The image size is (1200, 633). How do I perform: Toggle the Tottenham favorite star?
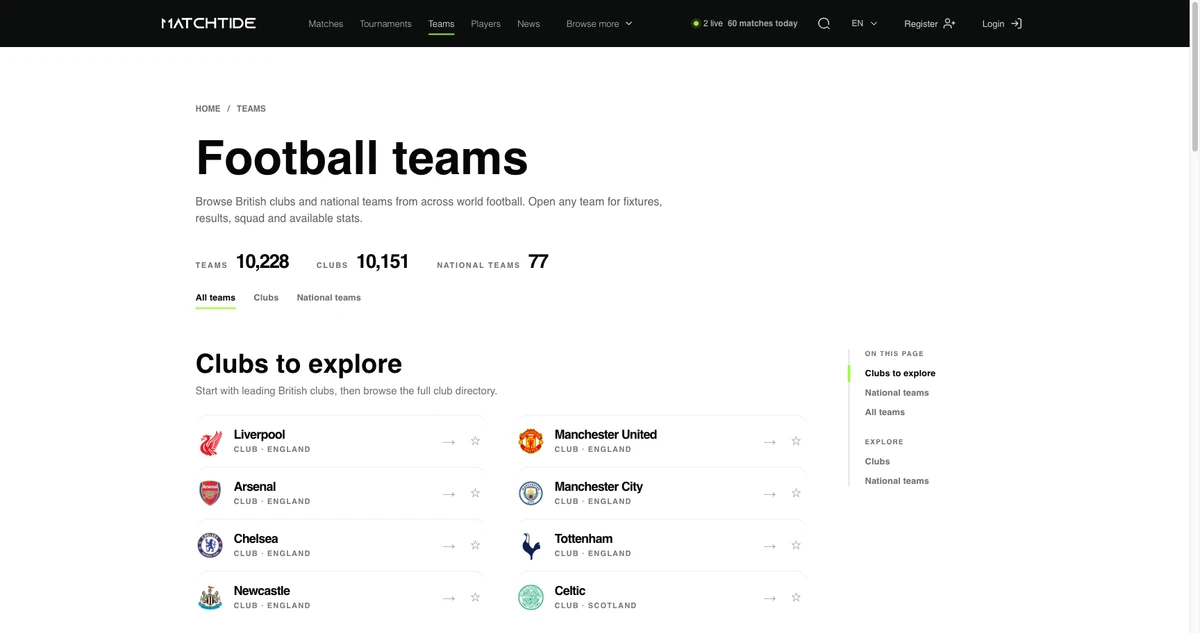(x=796, y=545)
